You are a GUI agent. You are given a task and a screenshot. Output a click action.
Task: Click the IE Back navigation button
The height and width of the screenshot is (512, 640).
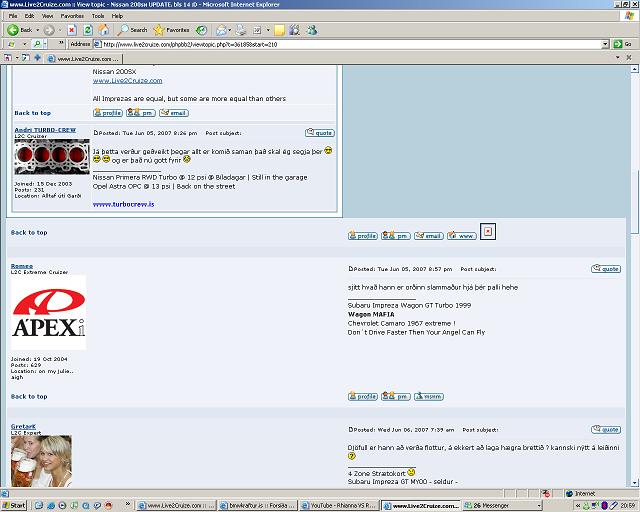[x=20, y=30]
